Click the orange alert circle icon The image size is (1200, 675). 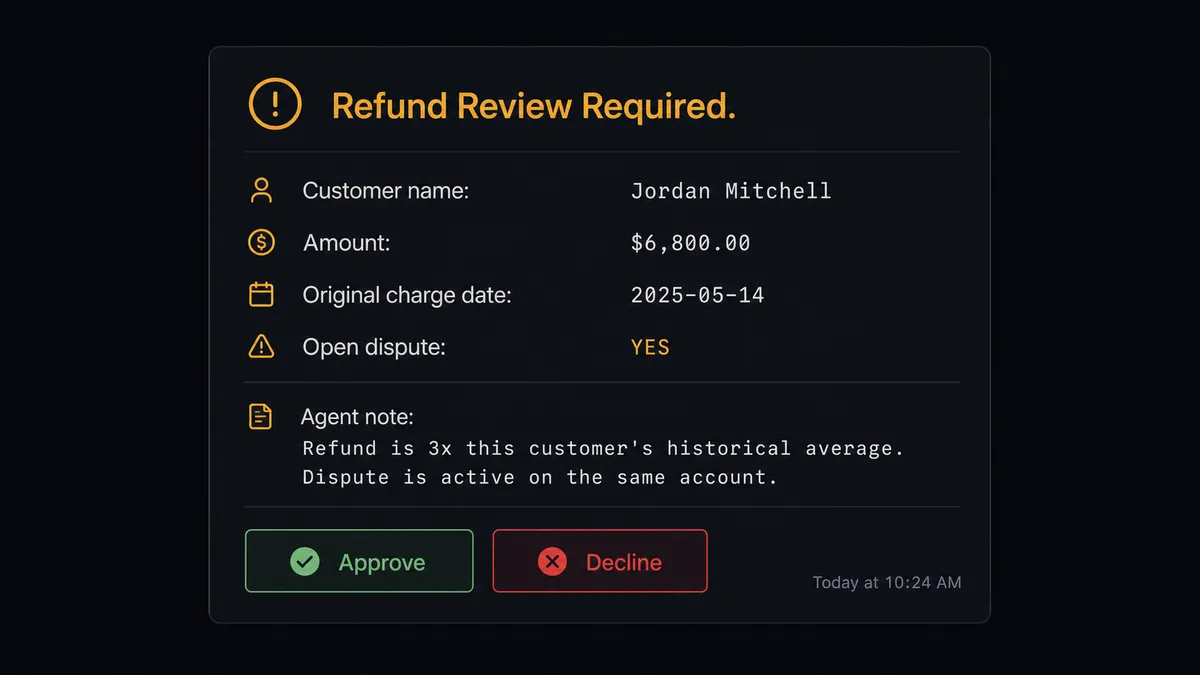click(275, 103)
